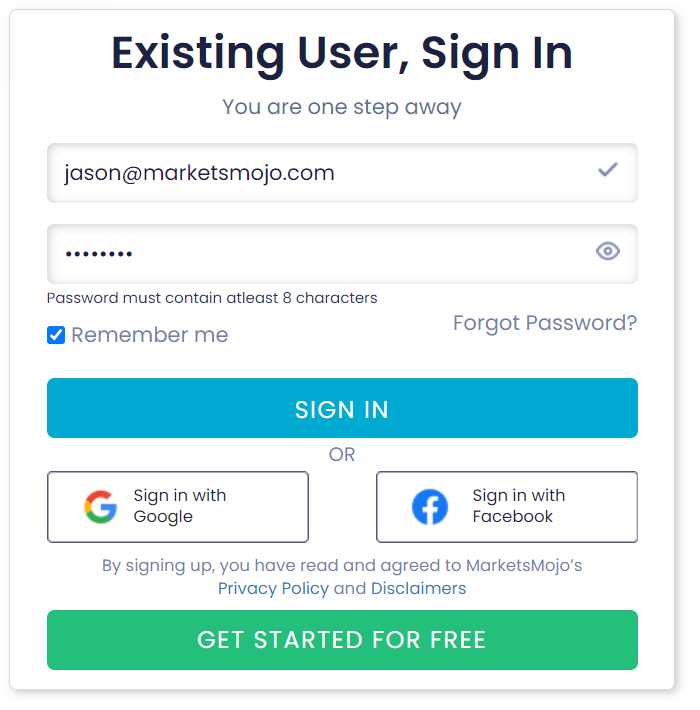This screenshot has width=700, height=710.
Task: Click the "By signing up" agreement text
Action: 342,565
